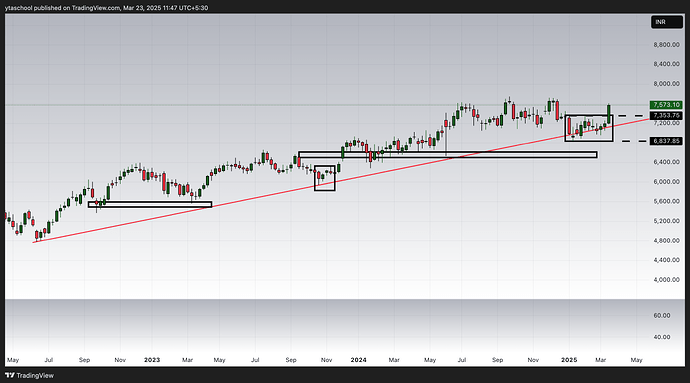The height and width of the screenshot is (383, 690).
Task: Click the 5,200.00 price axis label
Action: point(666,221)
